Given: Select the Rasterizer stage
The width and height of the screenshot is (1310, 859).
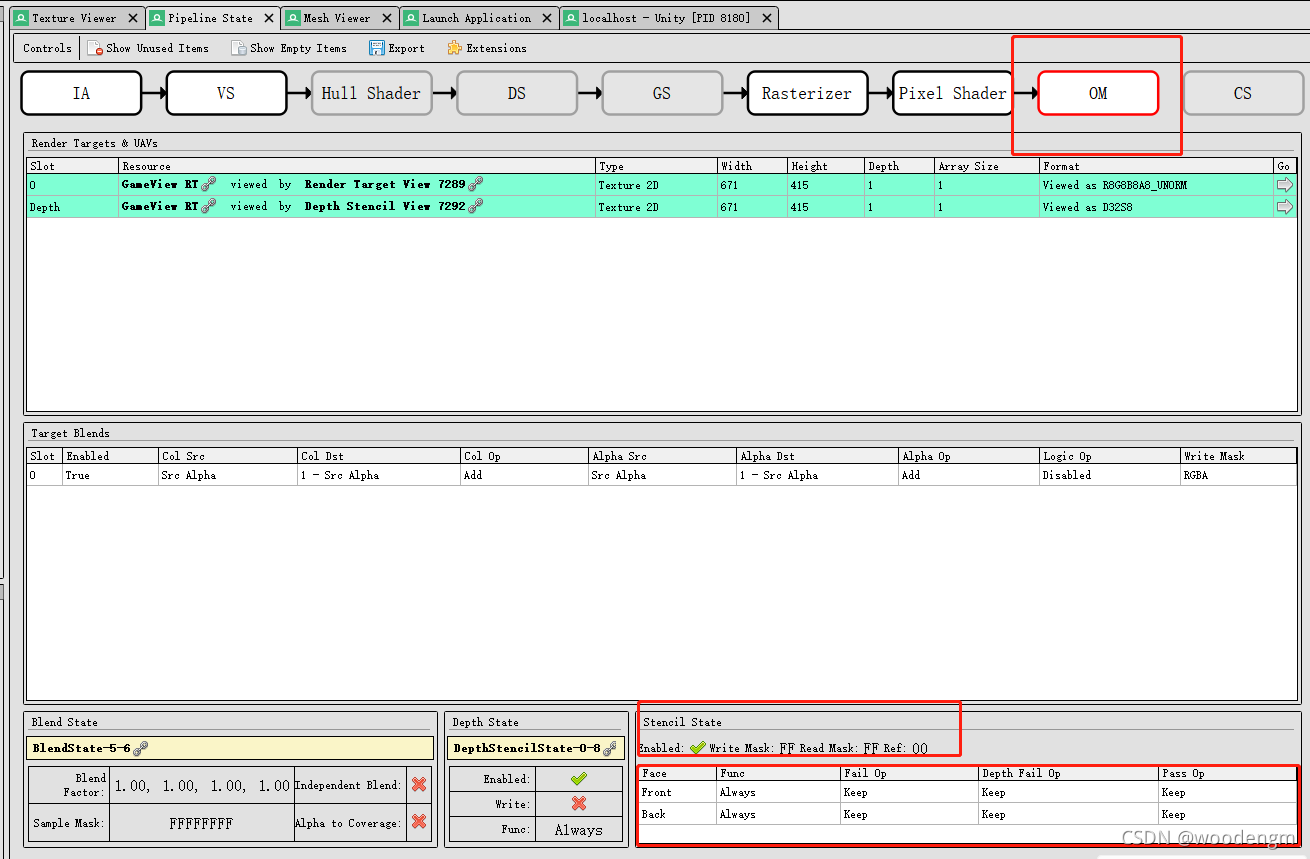Looking at the screenshot, I should pos(807,93).
